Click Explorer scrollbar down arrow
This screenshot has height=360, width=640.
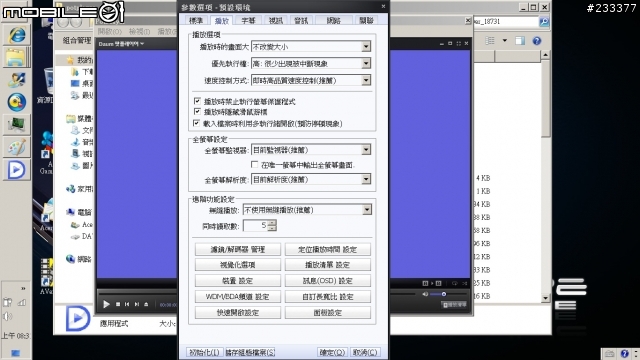(x=546, y=298)
